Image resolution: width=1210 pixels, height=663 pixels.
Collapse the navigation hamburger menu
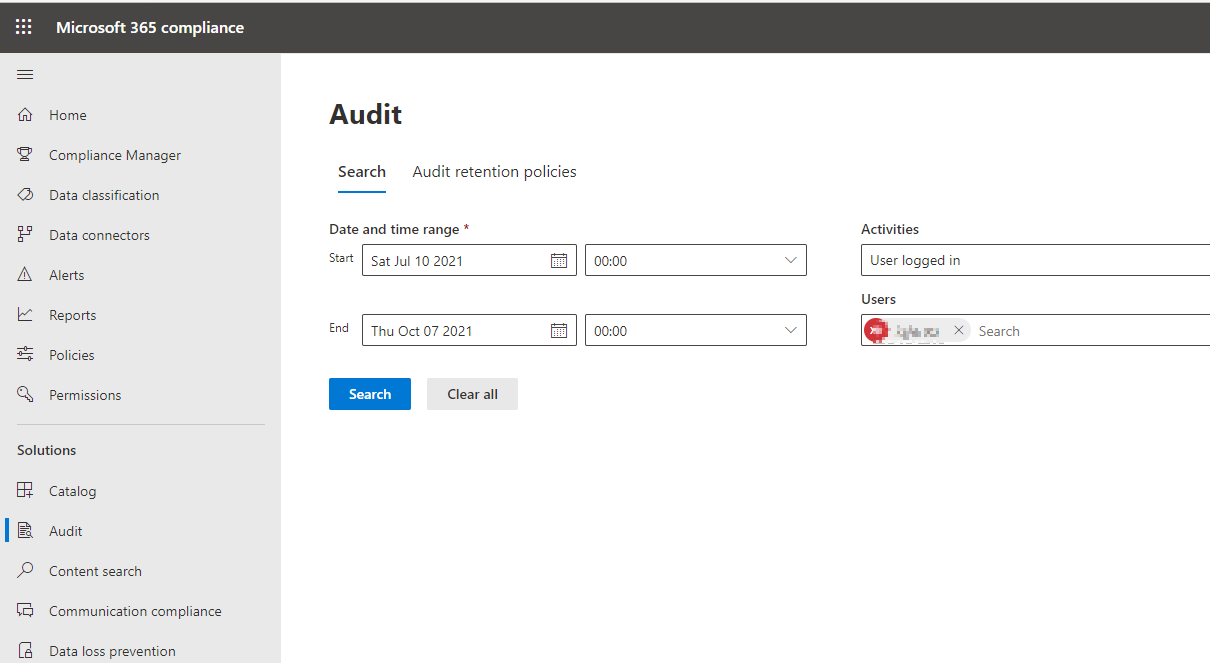(x=25, y=74)
